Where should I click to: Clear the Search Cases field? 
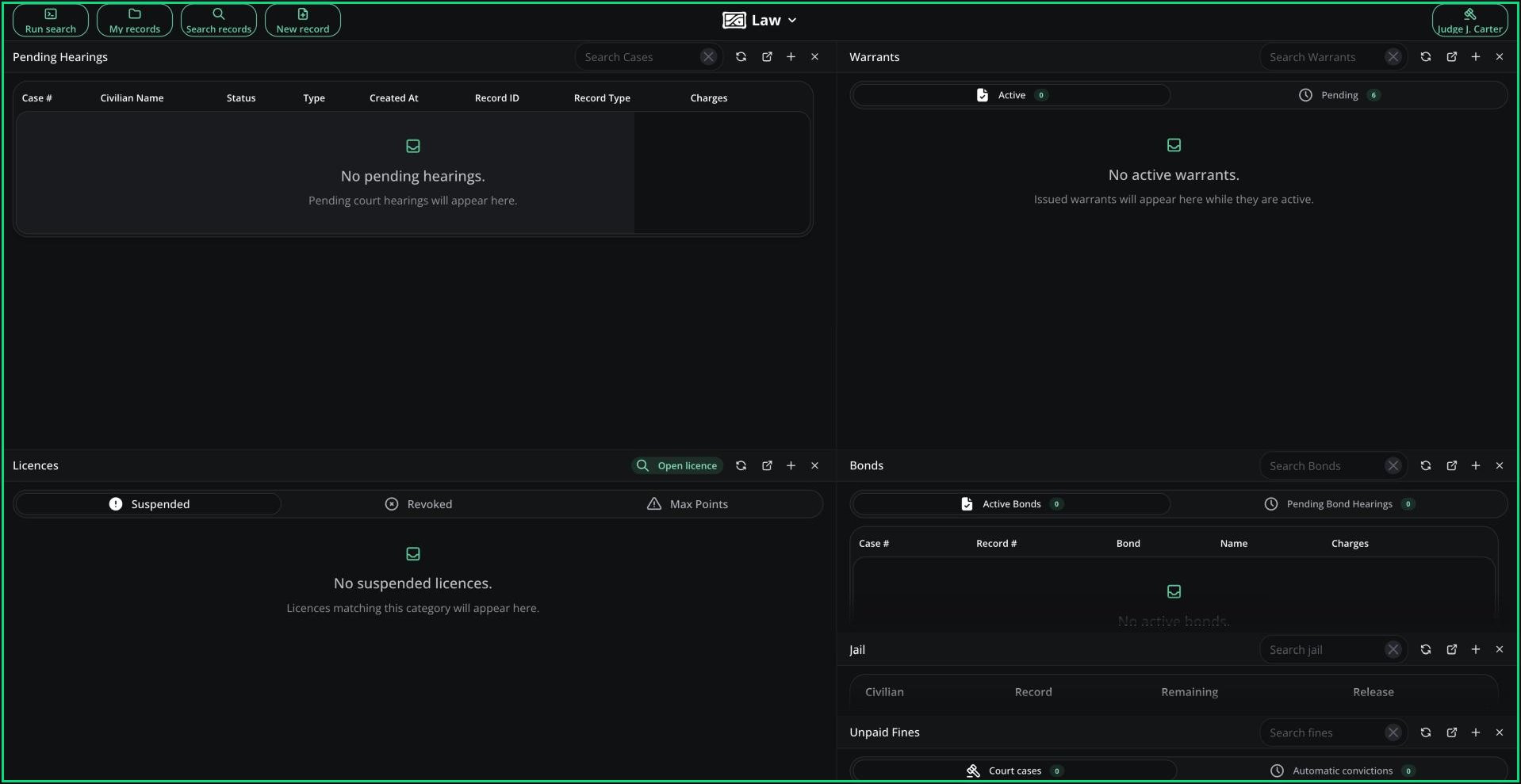[x=708, y=57]
